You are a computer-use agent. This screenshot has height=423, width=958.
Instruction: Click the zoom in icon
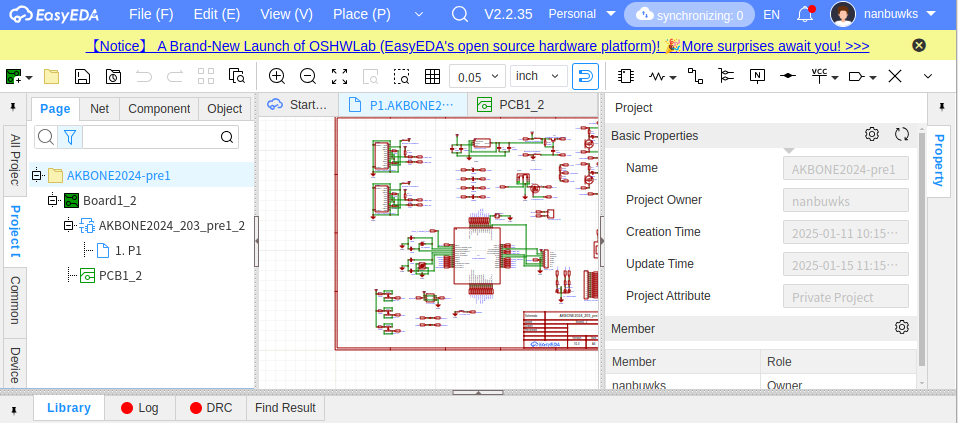(277, 76)
